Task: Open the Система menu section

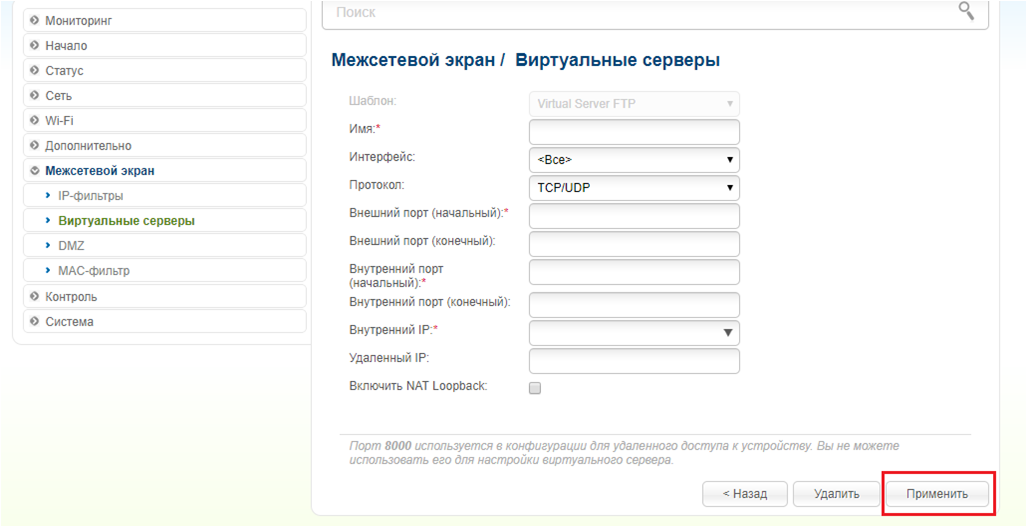Action: (x=69, y=322)
